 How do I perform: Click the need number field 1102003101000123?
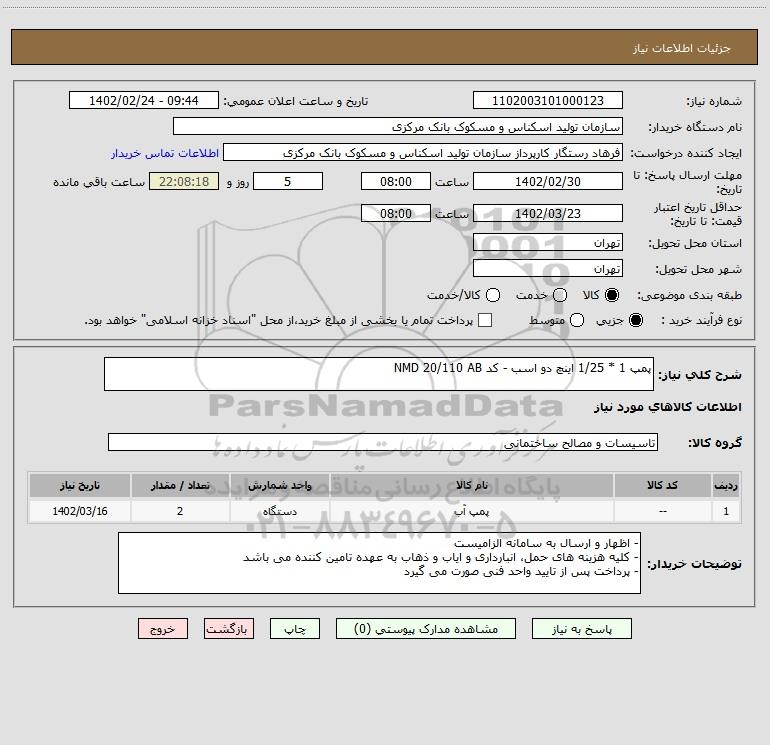point(548,101)
